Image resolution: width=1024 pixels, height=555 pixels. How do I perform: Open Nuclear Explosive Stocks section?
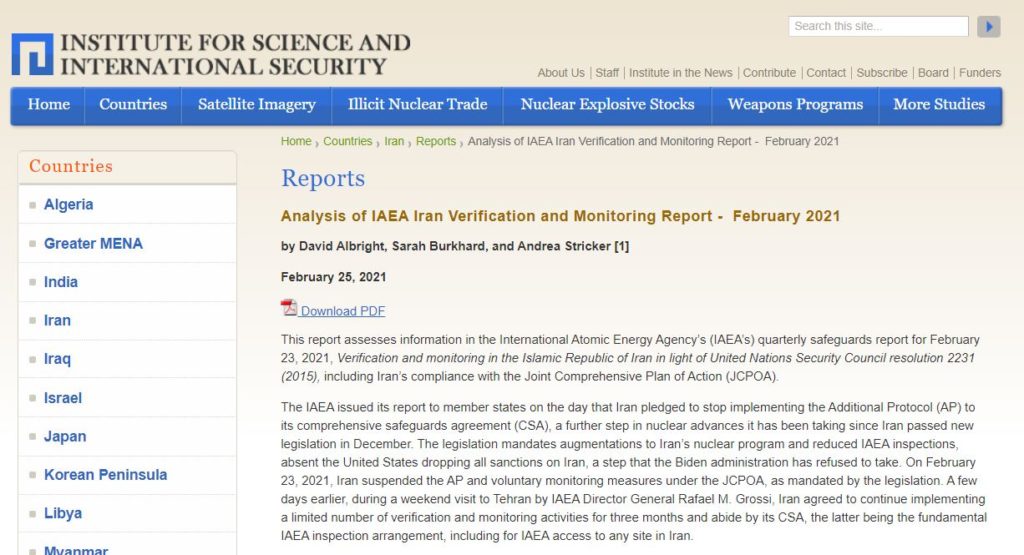click(x=607, y=105)
